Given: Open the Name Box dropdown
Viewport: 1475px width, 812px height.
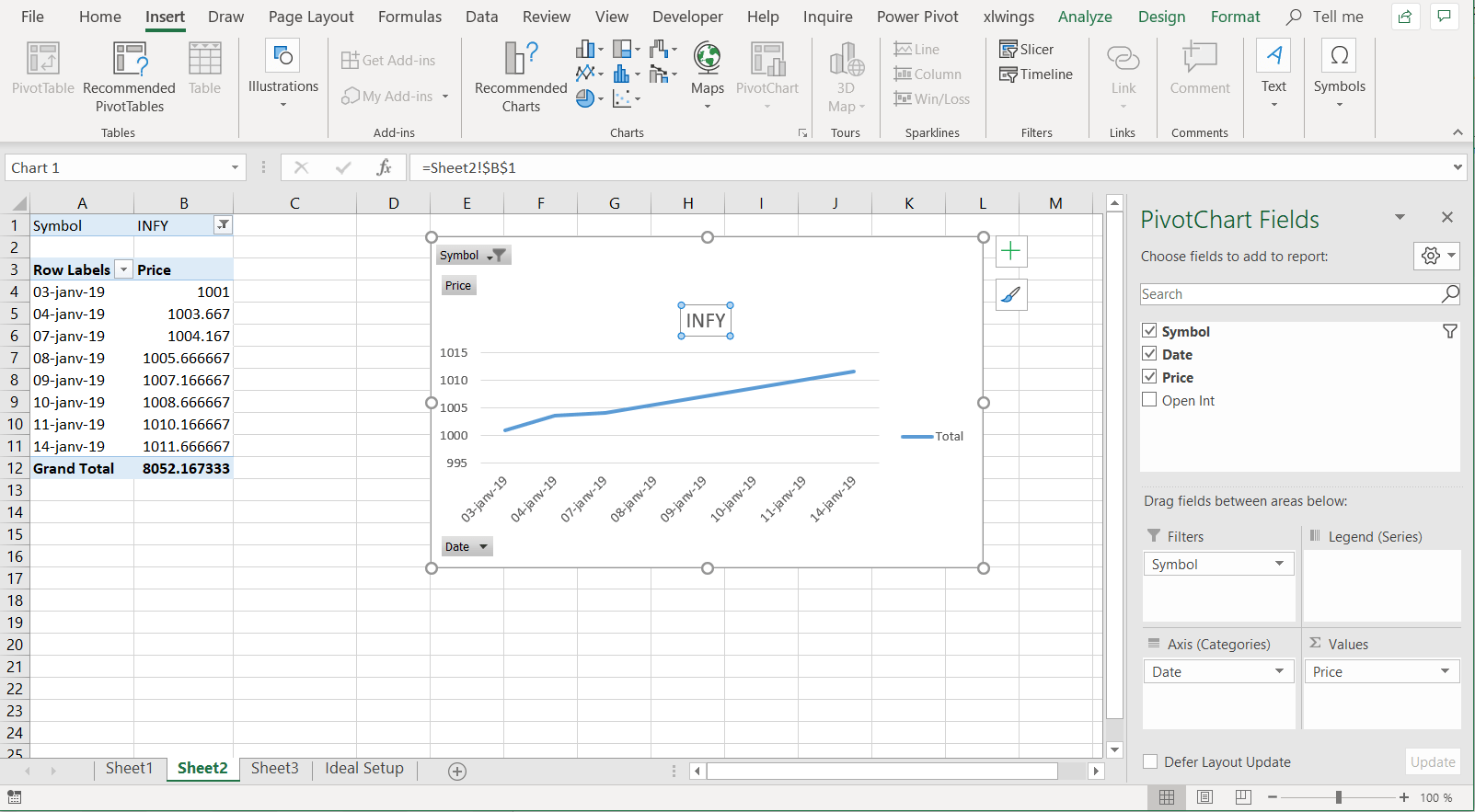Looking at the screenshot, I should [235, 167].
